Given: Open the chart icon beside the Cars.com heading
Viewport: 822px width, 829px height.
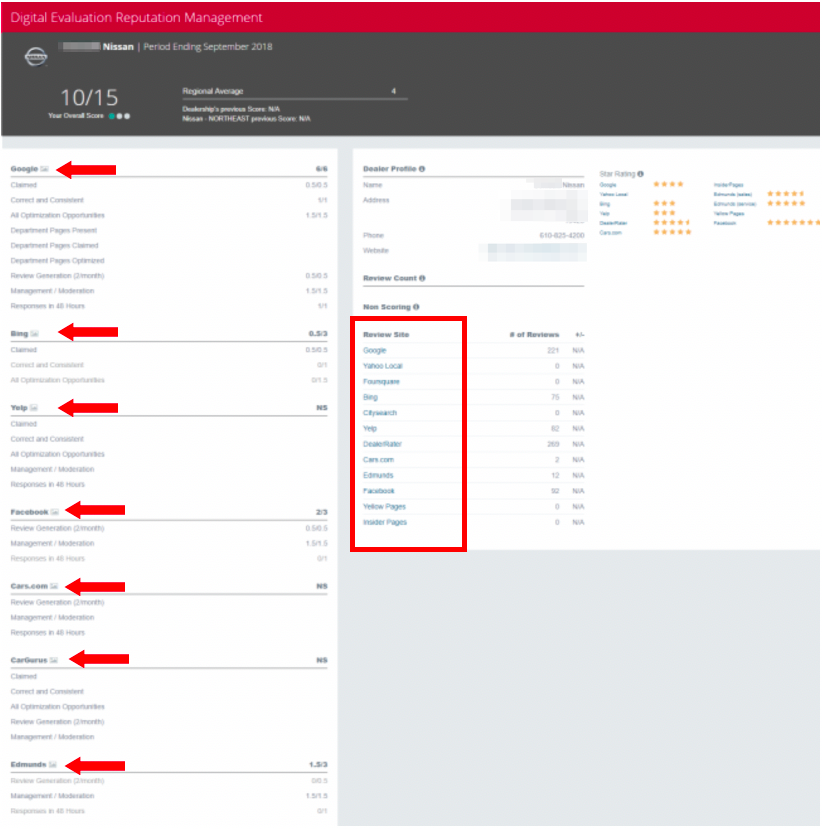Looking at the screenshot, I should tap(54, 586).
